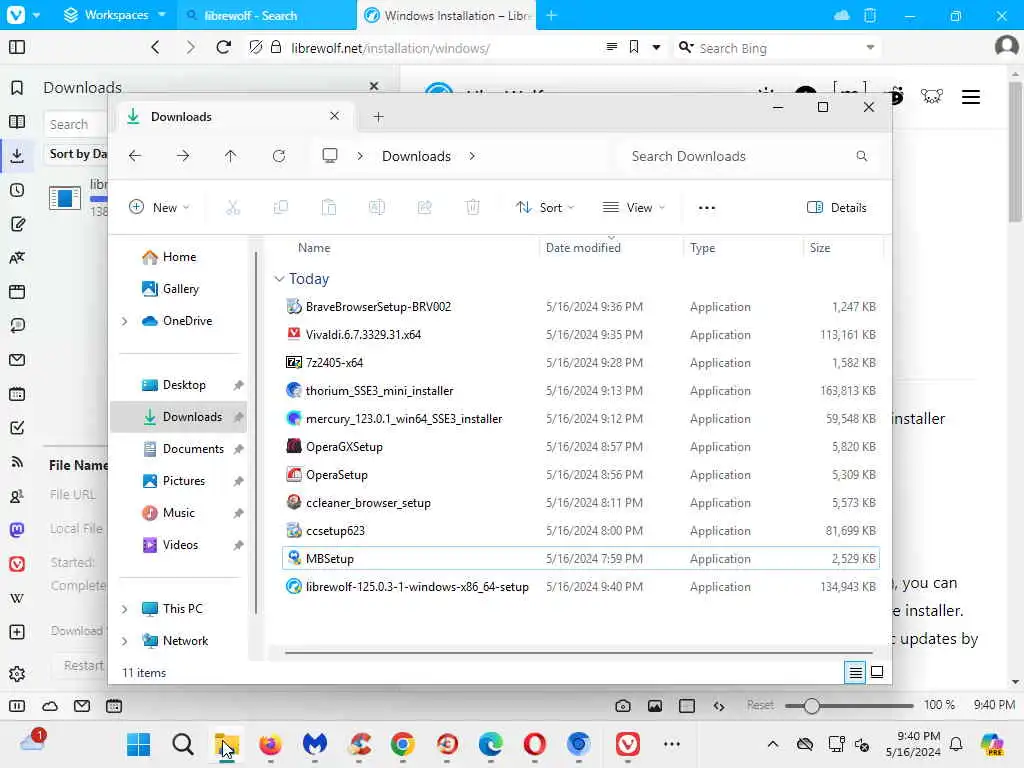1024x768 pixels.
Task: Open the Mail panel icon
Action: [x=17, y=360]
